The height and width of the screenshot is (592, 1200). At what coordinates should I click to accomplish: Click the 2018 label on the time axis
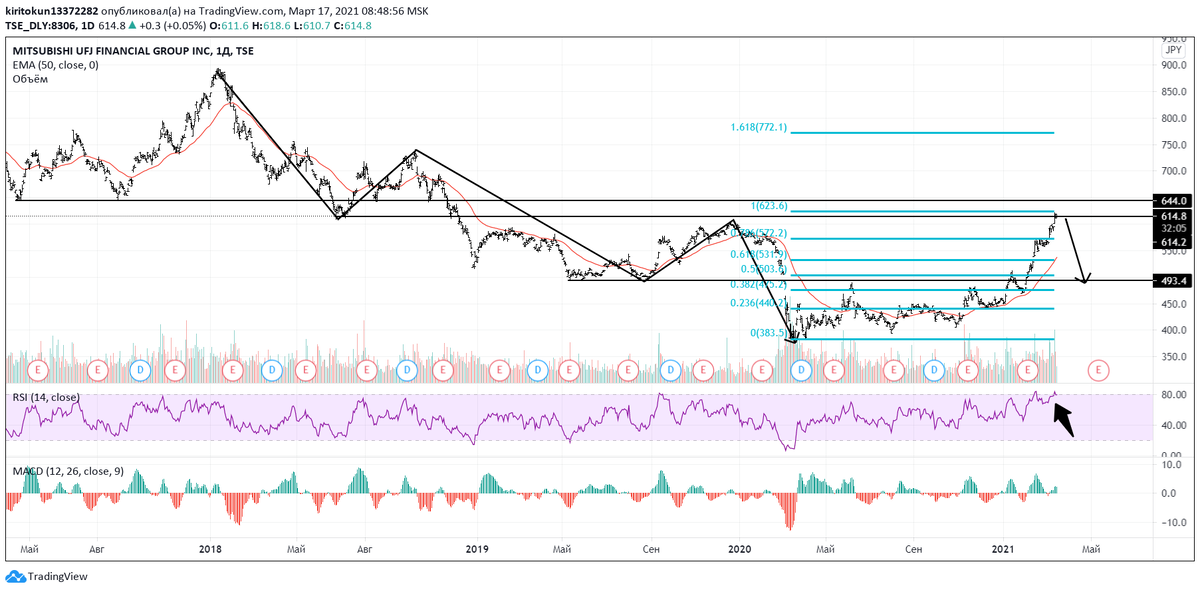coord(211,549)
